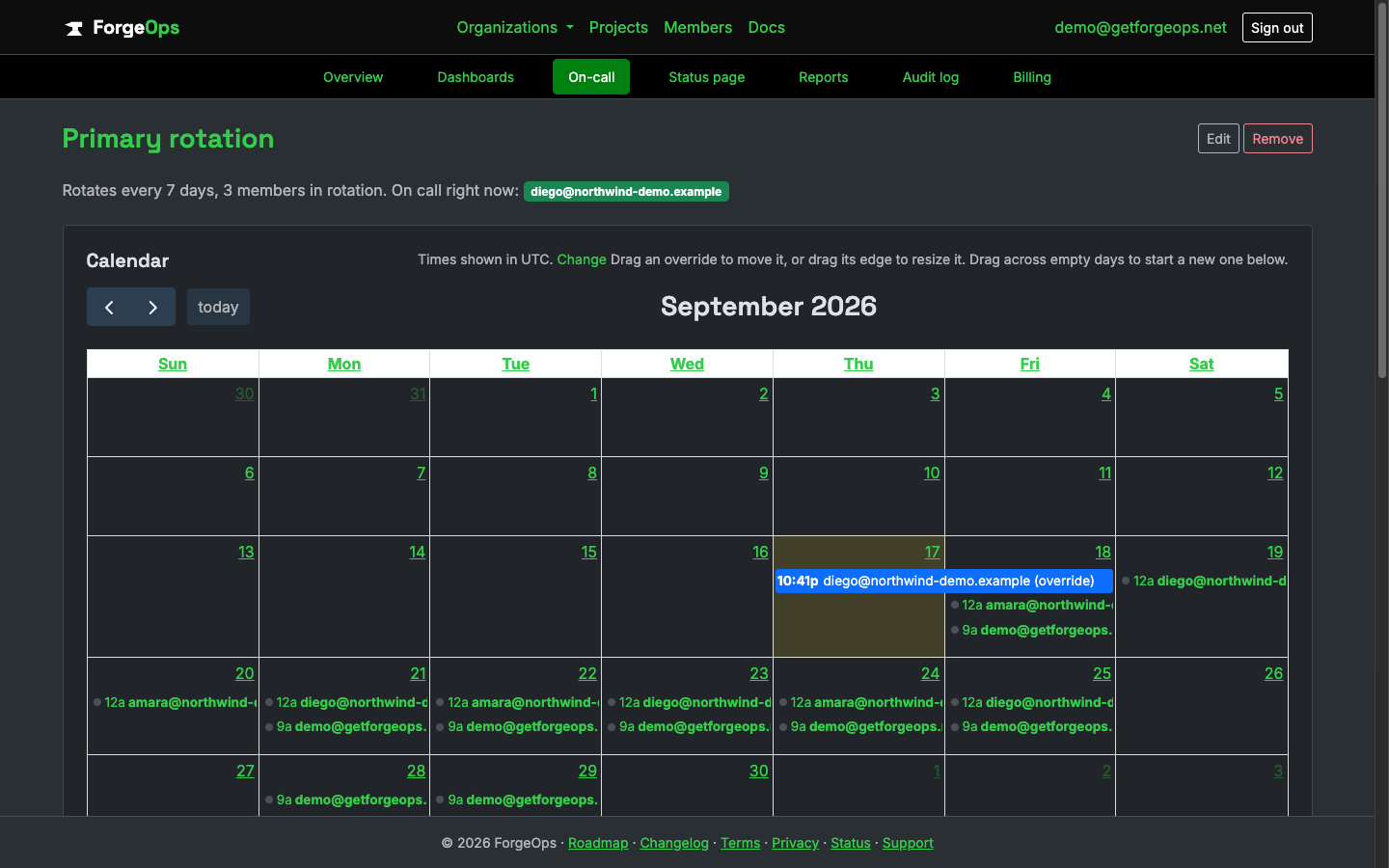Switch to the Status page tab
This screenshot has height=868, width=1389.
coord(706,77)
